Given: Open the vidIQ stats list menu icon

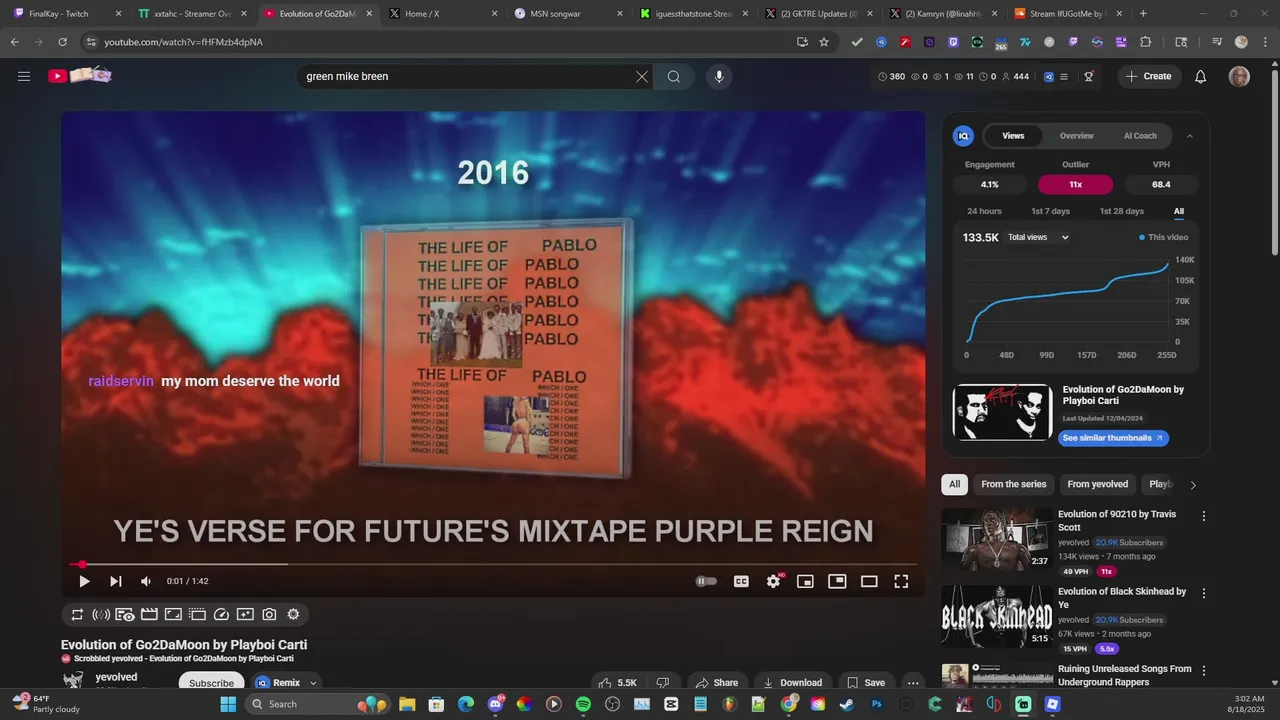Looking at the screenshot, I should coord(1064,77).
